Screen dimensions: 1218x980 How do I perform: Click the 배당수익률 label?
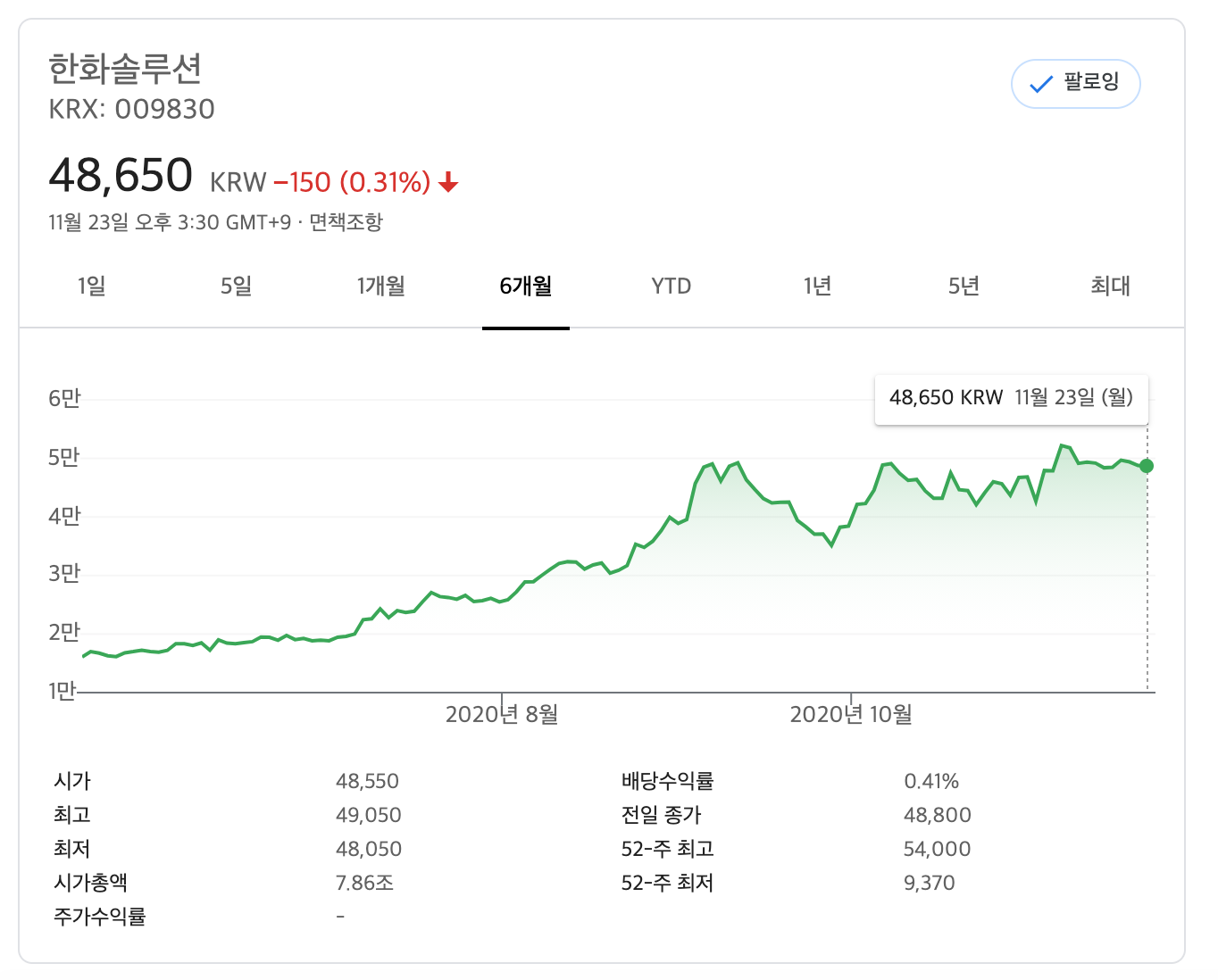668,781
